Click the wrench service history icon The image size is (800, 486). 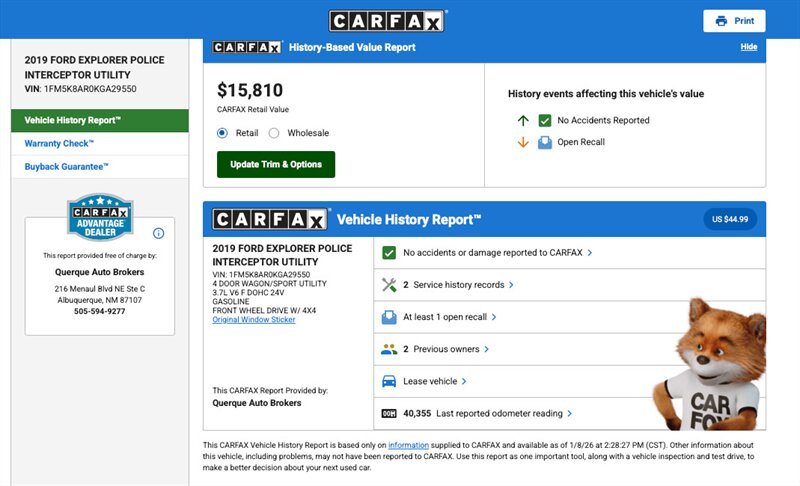coord(389,285)
